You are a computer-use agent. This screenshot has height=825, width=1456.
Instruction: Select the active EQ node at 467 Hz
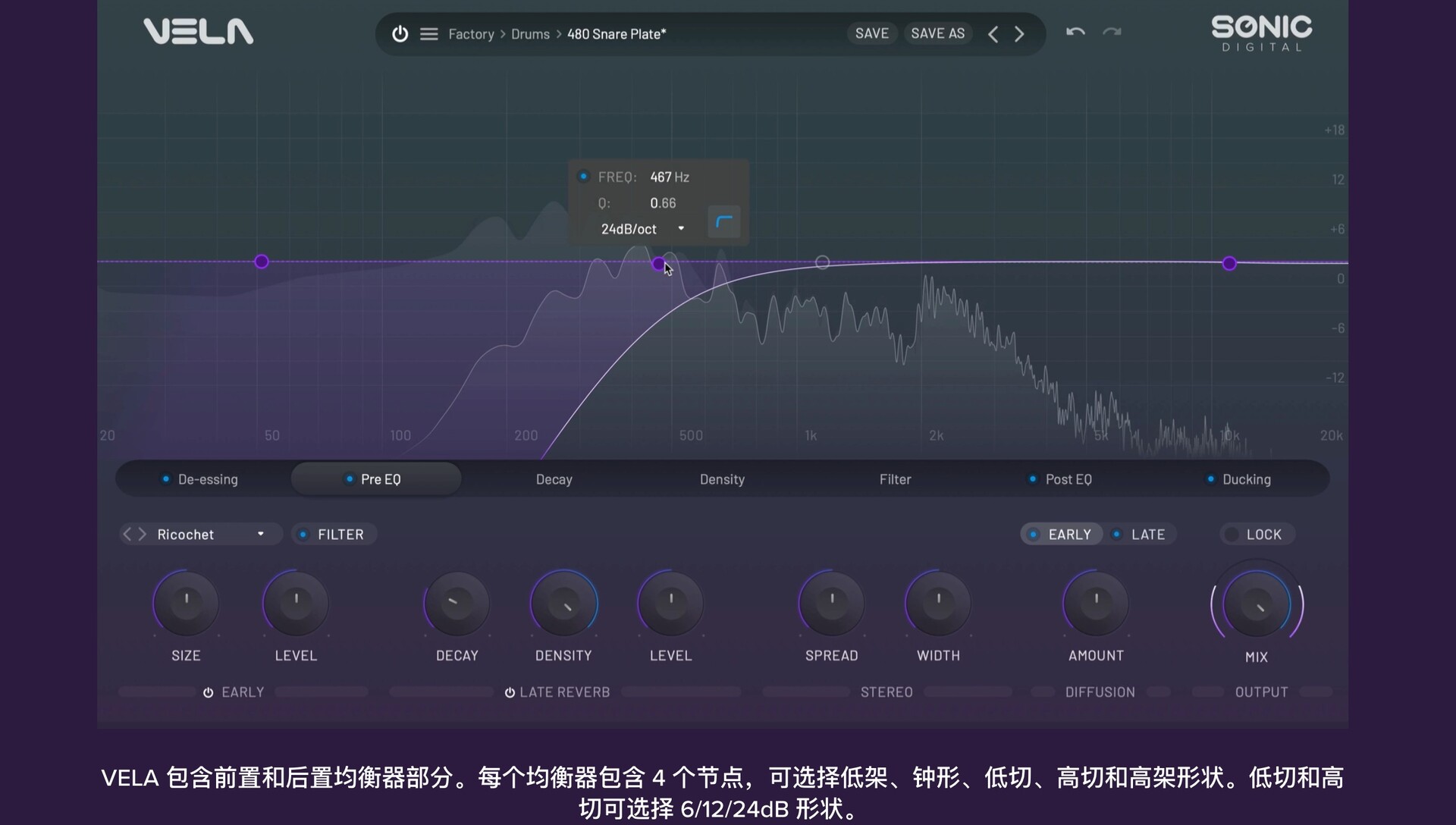[659, 264]
